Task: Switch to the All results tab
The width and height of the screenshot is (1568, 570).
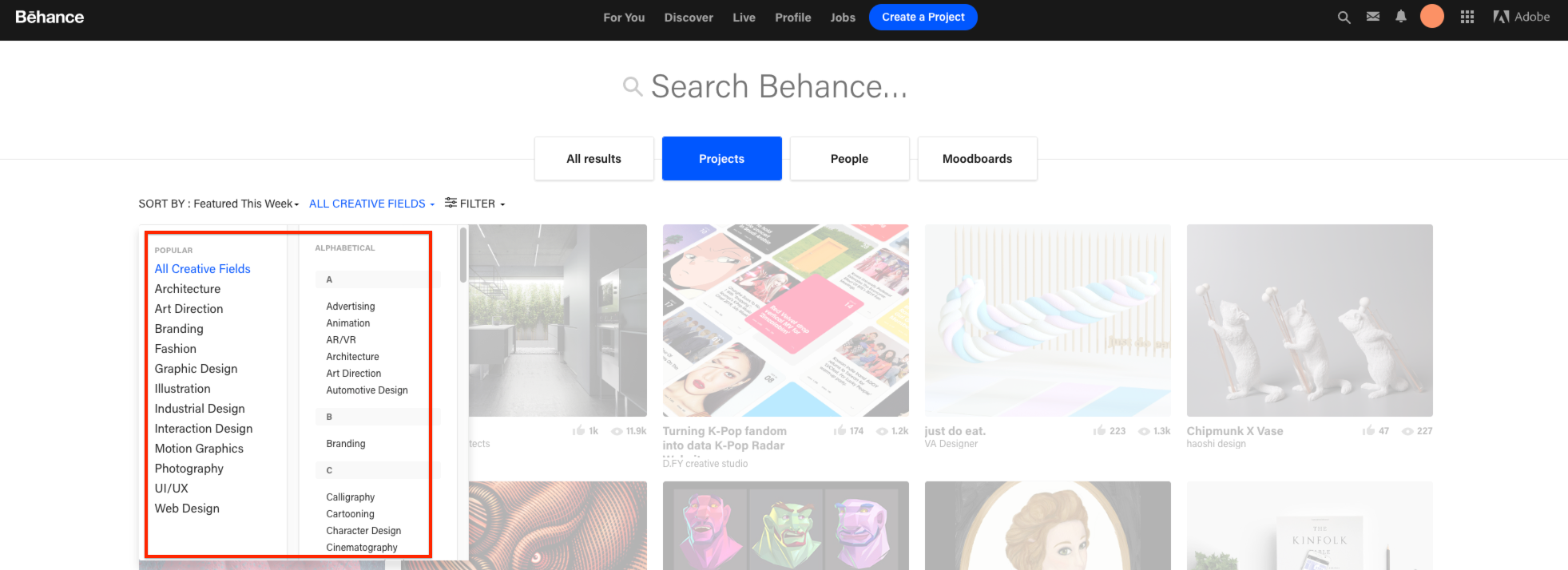Action: 594,159
